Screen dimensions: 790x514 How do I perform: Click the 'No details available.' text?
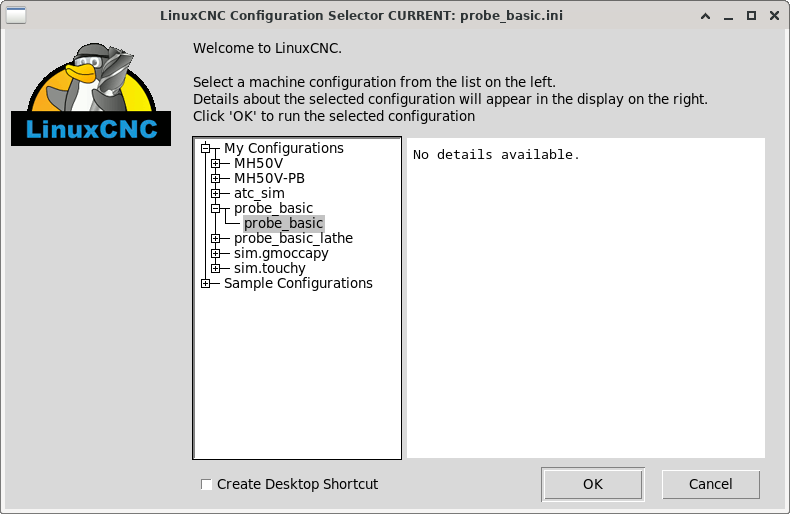[496, 155]
